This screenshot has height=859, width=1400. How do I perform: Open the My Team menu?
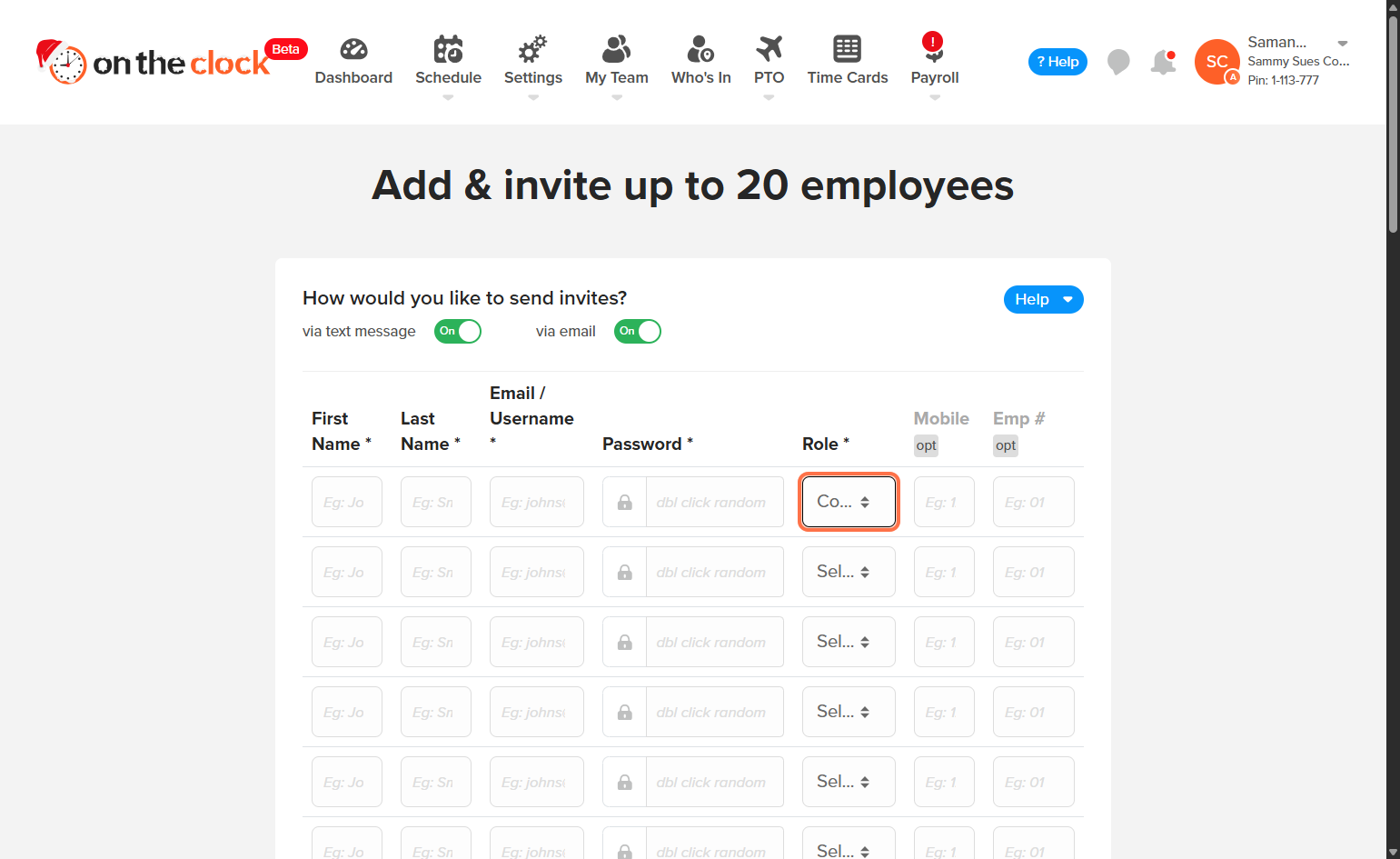[616, 61]
